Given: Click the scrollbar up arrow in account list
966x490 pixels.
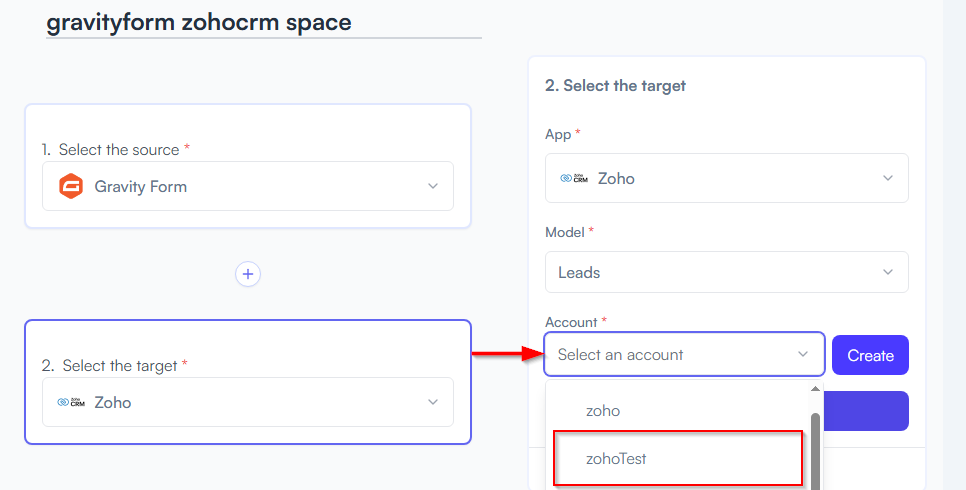Looking at the screenshot, I should pyautogui.click(x=815, y=389).
